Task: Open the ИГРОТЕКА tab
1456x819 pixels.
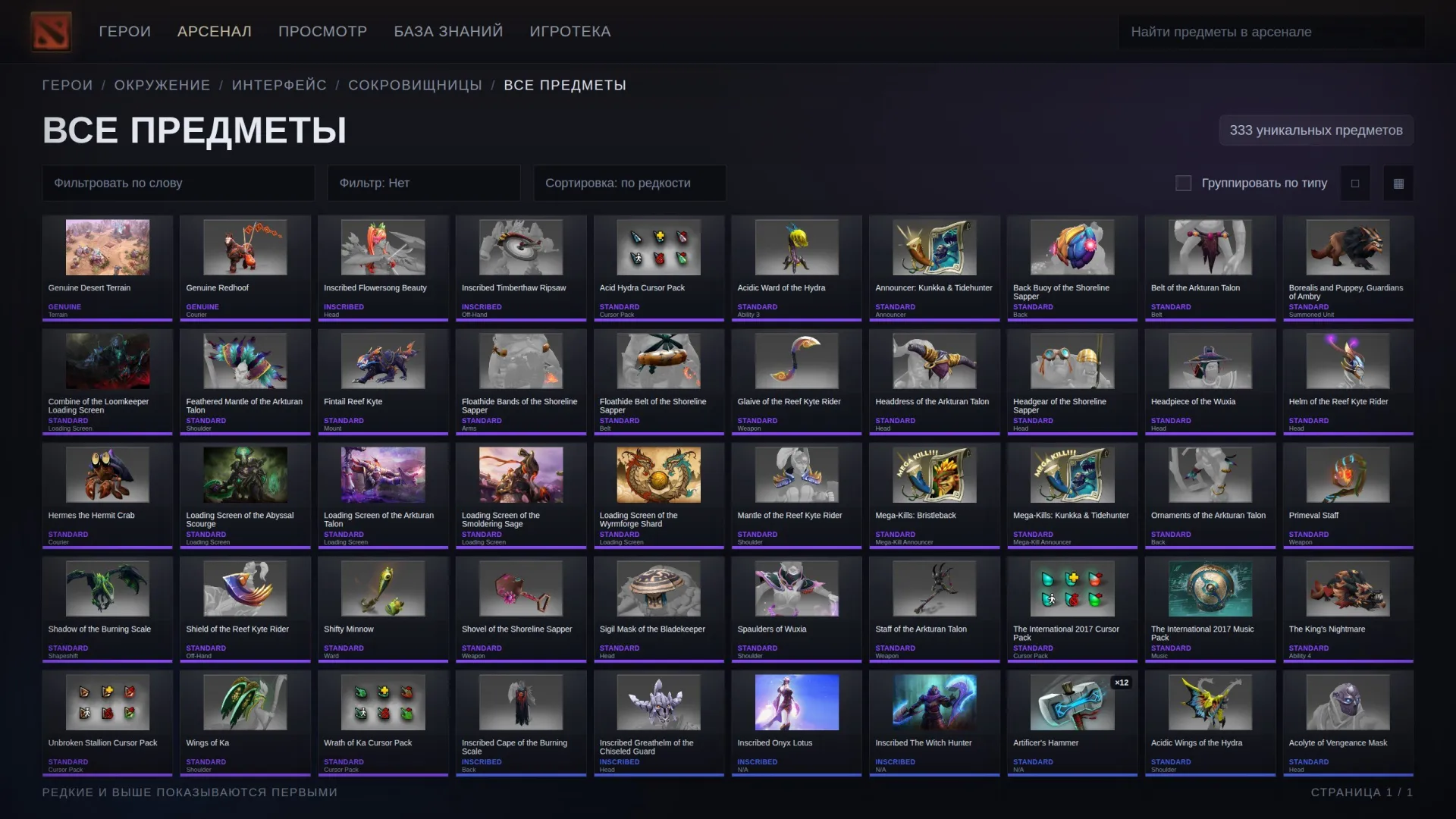Action: click(570, 31)
